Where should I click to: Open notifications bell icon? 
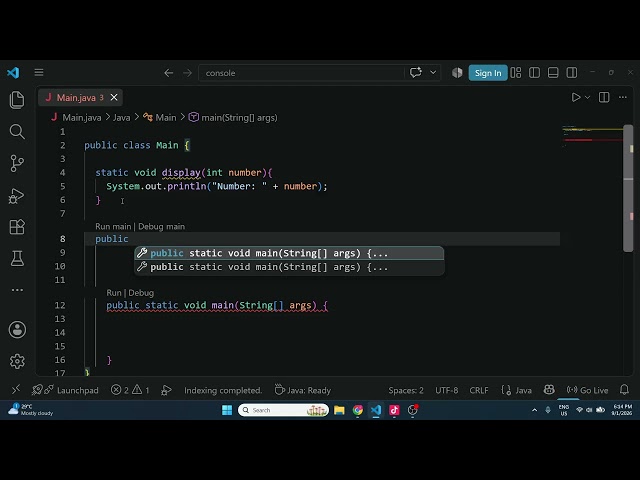click(x=624, y=390)
